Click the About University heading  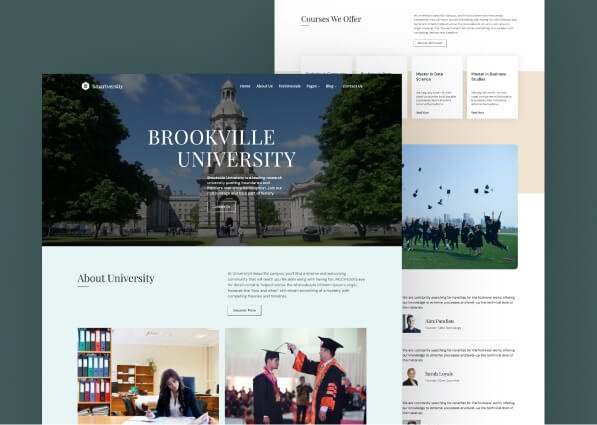[116, 278]
